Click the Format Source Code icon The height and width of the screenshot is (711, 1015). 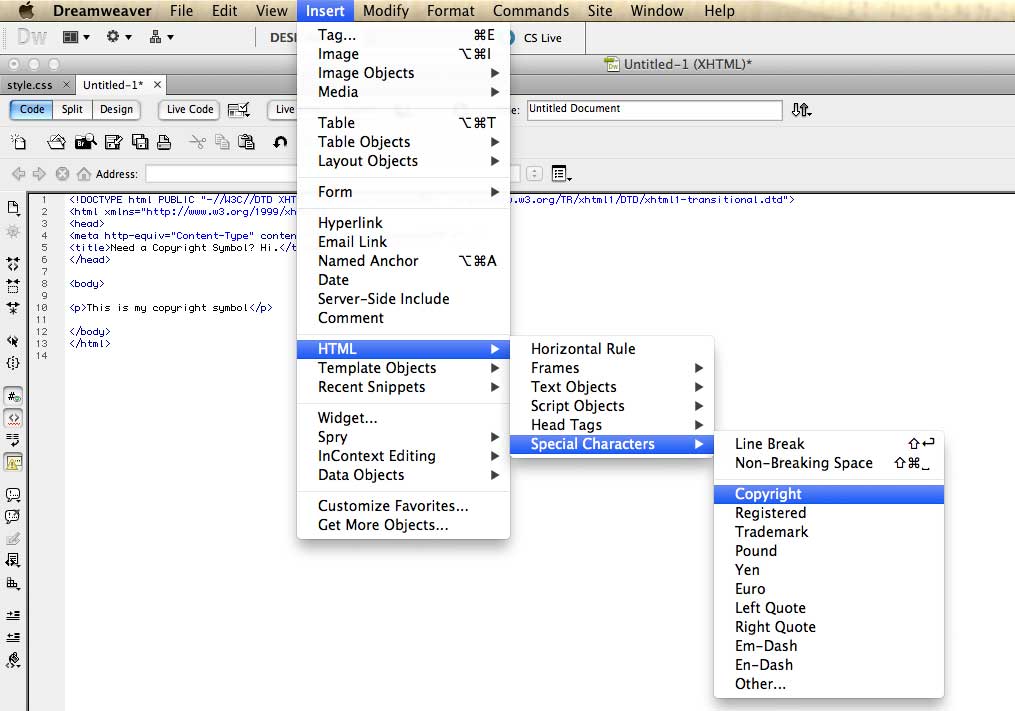tap(13, 660)
